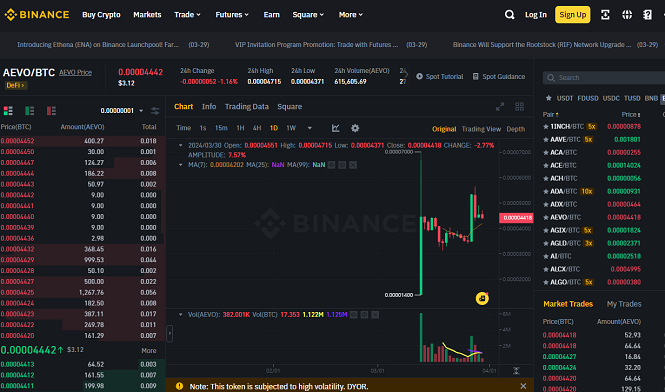Expand the Futures dropdown menu
The width and height of the screenshot is (665, 392).
click(x=232, y=15)
